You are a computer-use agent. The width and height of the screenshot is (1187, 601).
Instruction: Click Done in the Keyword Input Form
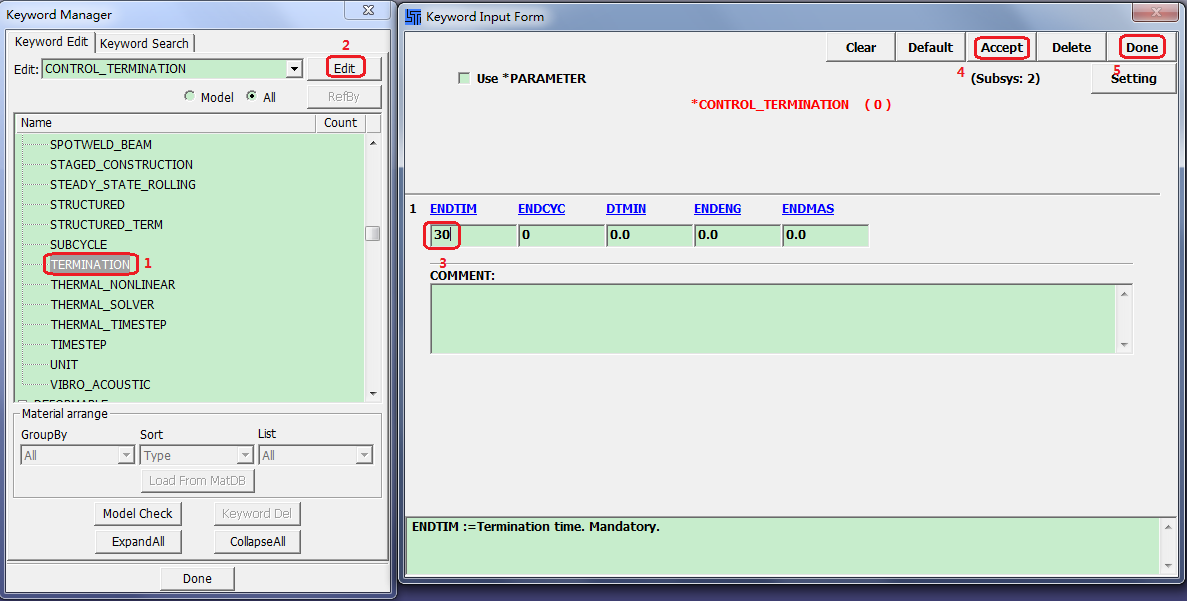1142,47
